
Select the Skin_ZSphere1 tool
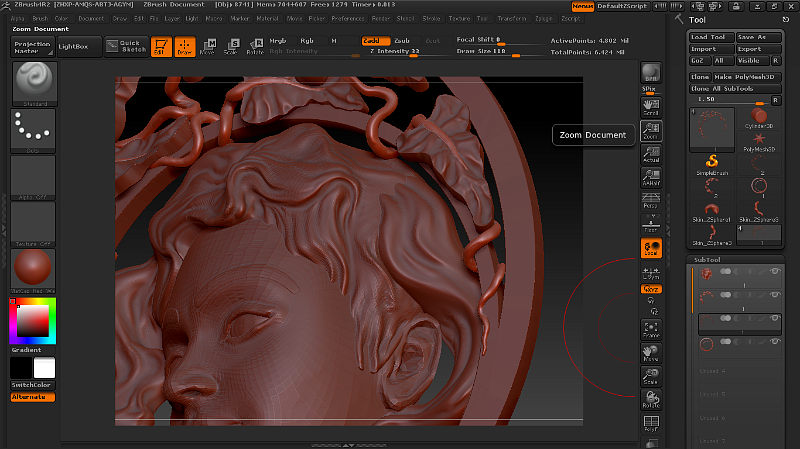click(712, 212)
